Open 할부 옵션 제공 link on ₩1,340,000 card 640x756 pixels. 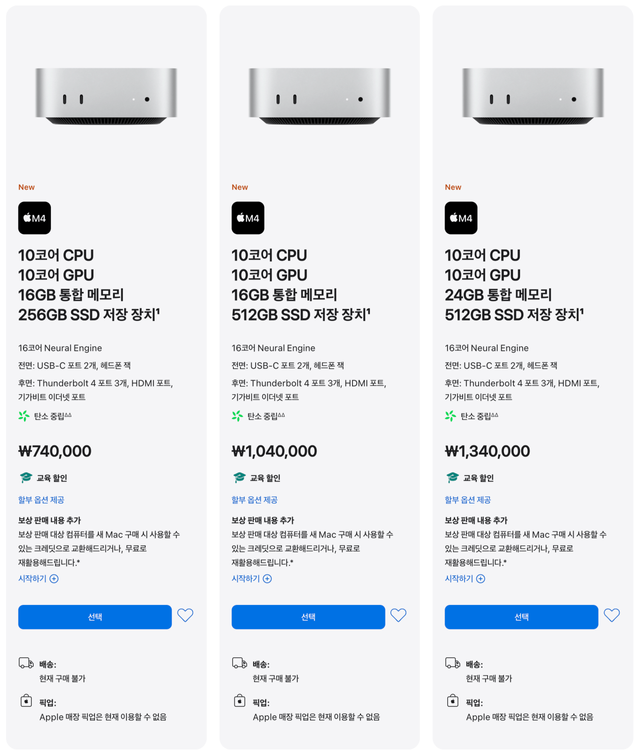[x=468, y=499]
